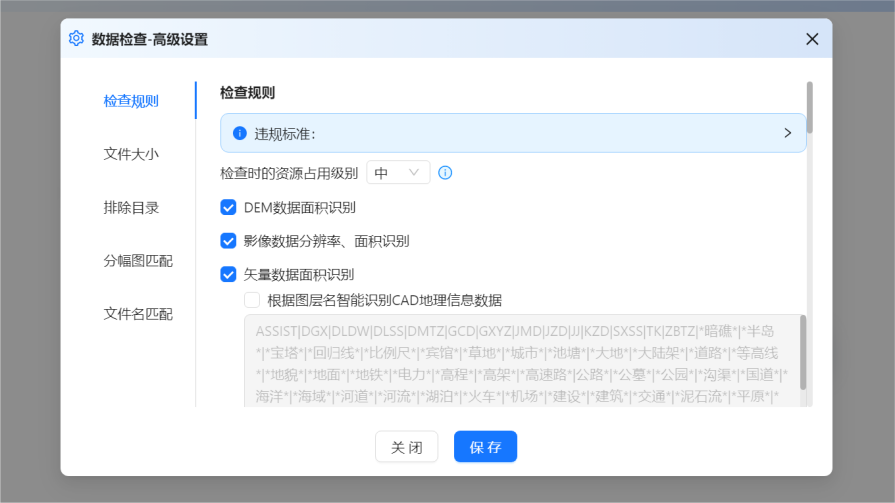Enable 根据图层名智能识别CAD地理信息数据 checkbox

coord(252,300)
